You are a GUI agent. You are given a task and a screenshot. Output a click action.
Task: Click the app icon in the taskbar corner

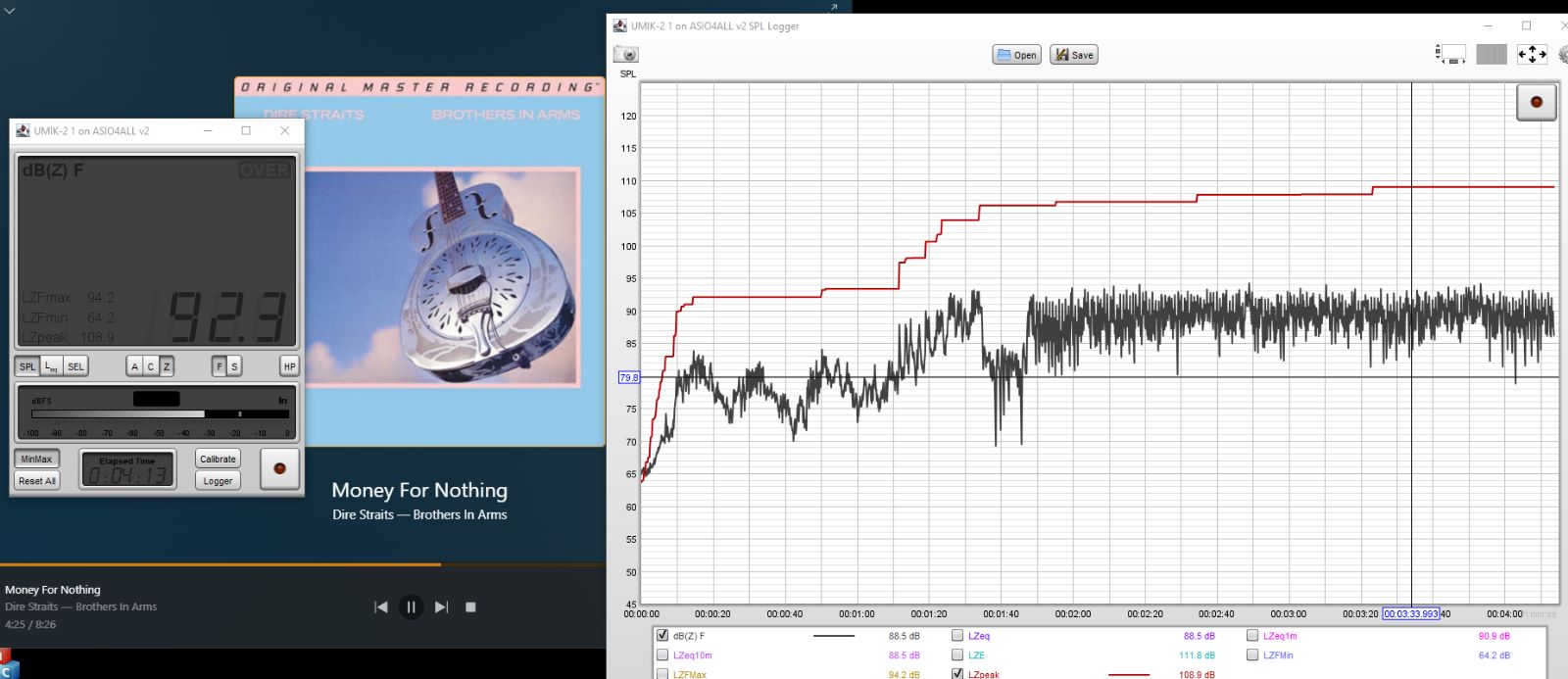(x=9, y=665)
